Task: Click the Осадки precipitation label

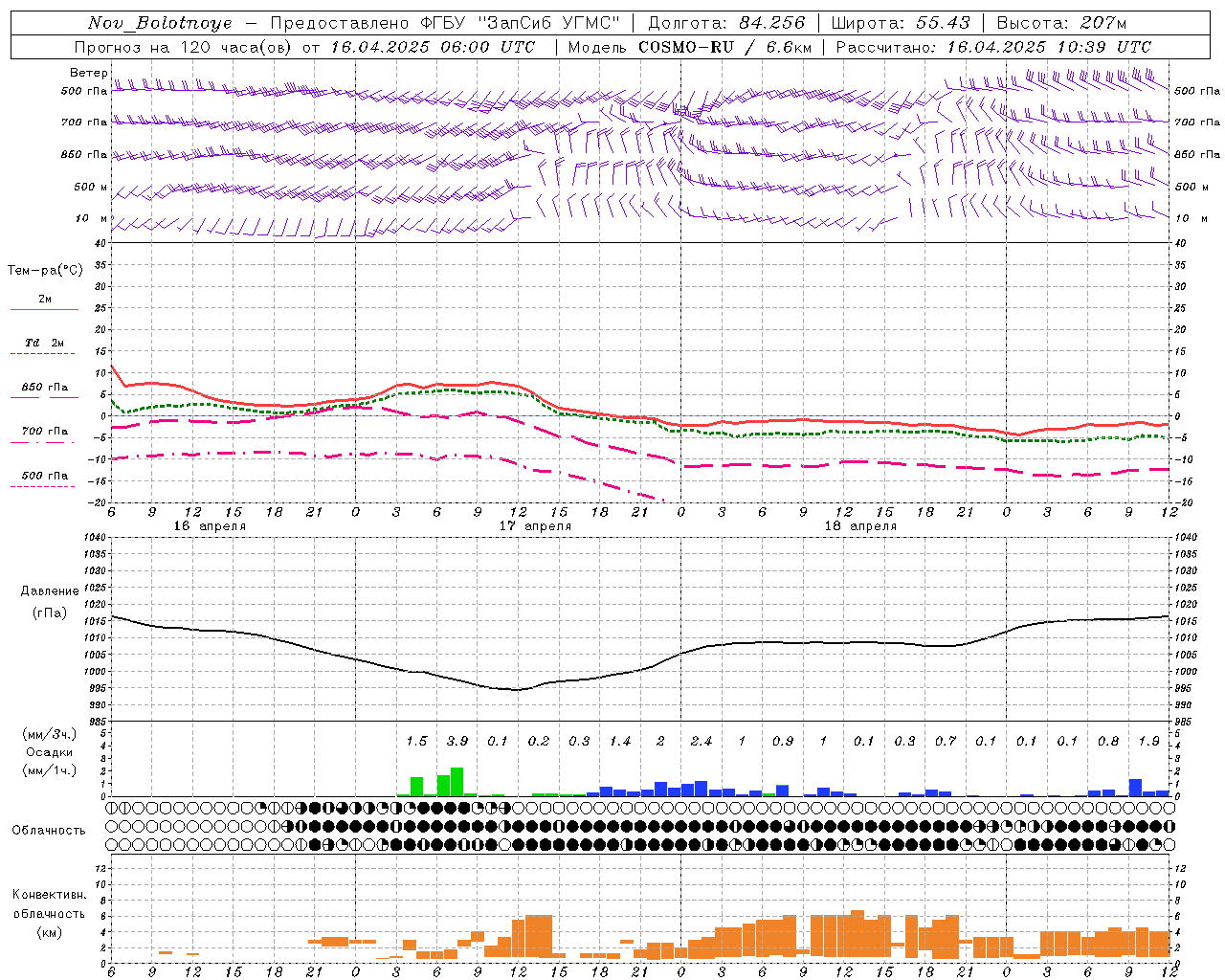Action: pyautogui.click(x=49, y=752)
